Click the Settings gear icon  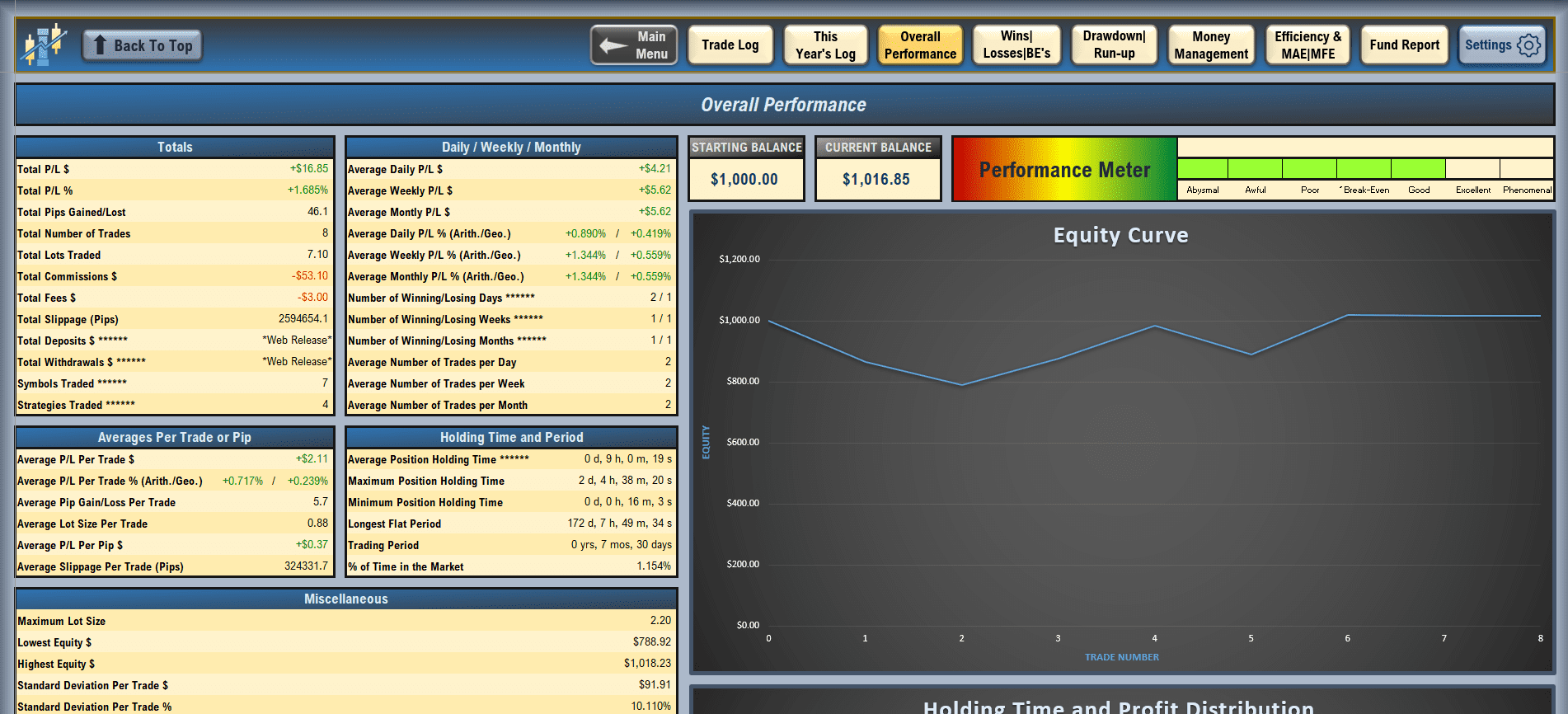[1528, 45]
